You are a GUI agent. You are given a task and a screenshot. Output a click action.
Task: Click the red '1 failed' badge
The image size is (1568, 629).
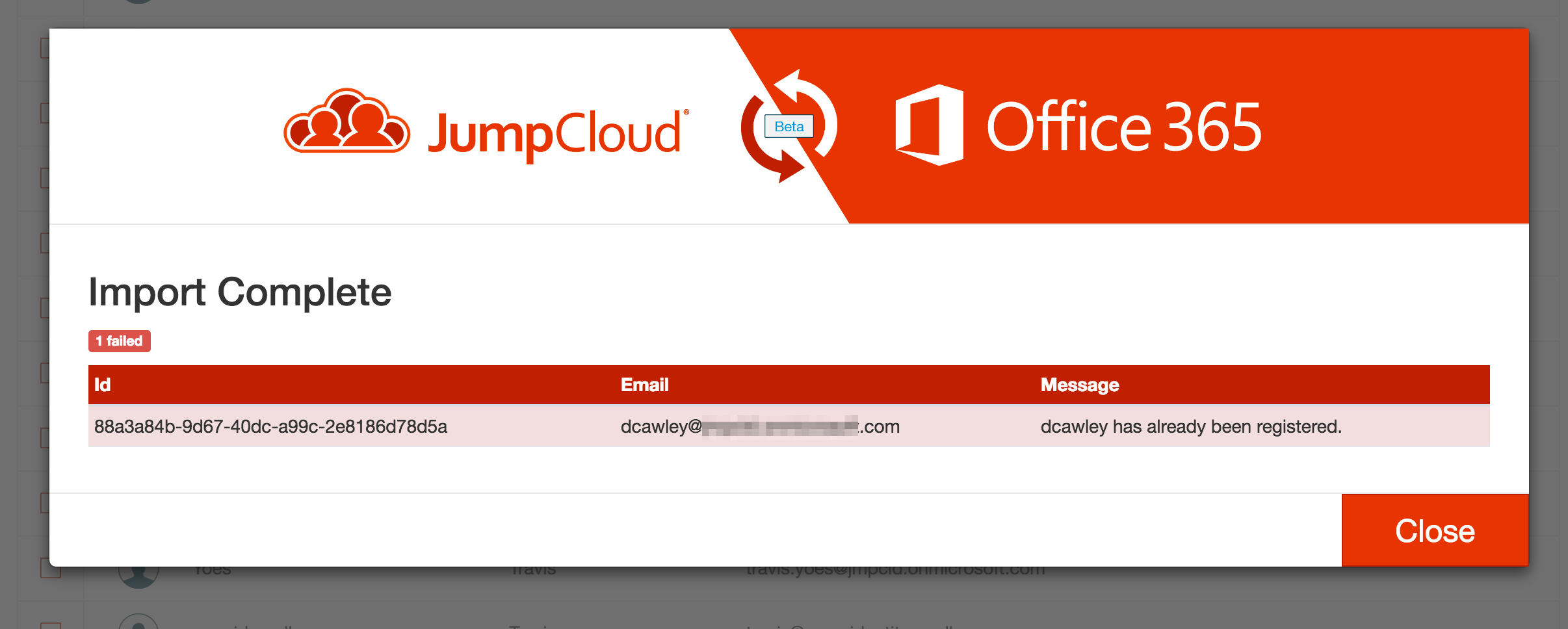[x=120, y=341]
